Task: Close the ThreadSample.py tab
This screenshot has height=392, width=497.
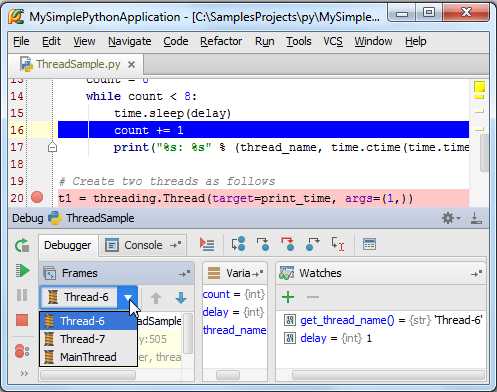Action: click(132, 64)
